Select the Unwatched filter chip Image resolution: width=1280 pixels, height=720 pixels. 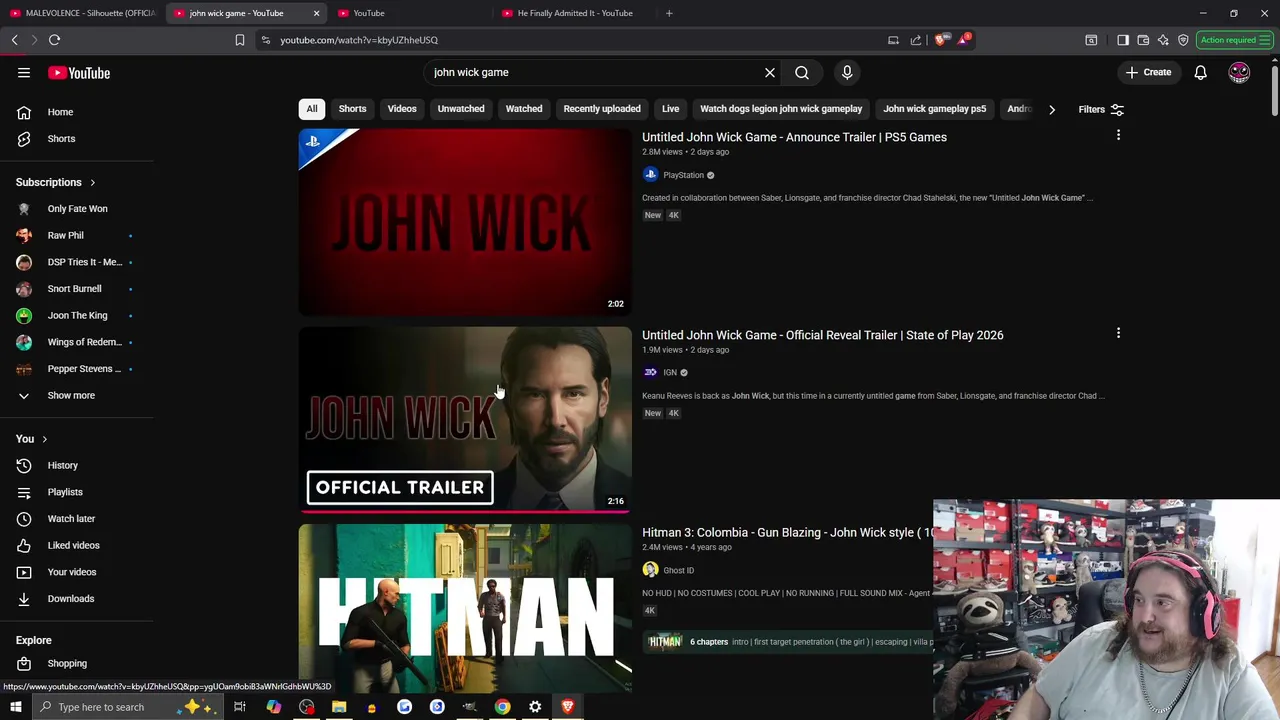coord(461,109)
